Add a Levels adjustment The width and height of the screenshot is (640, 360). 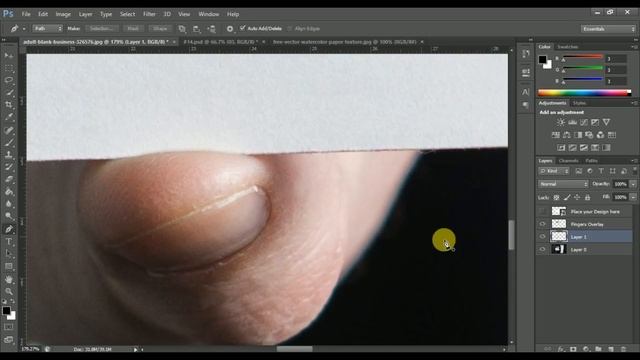[x=572, y=122]
